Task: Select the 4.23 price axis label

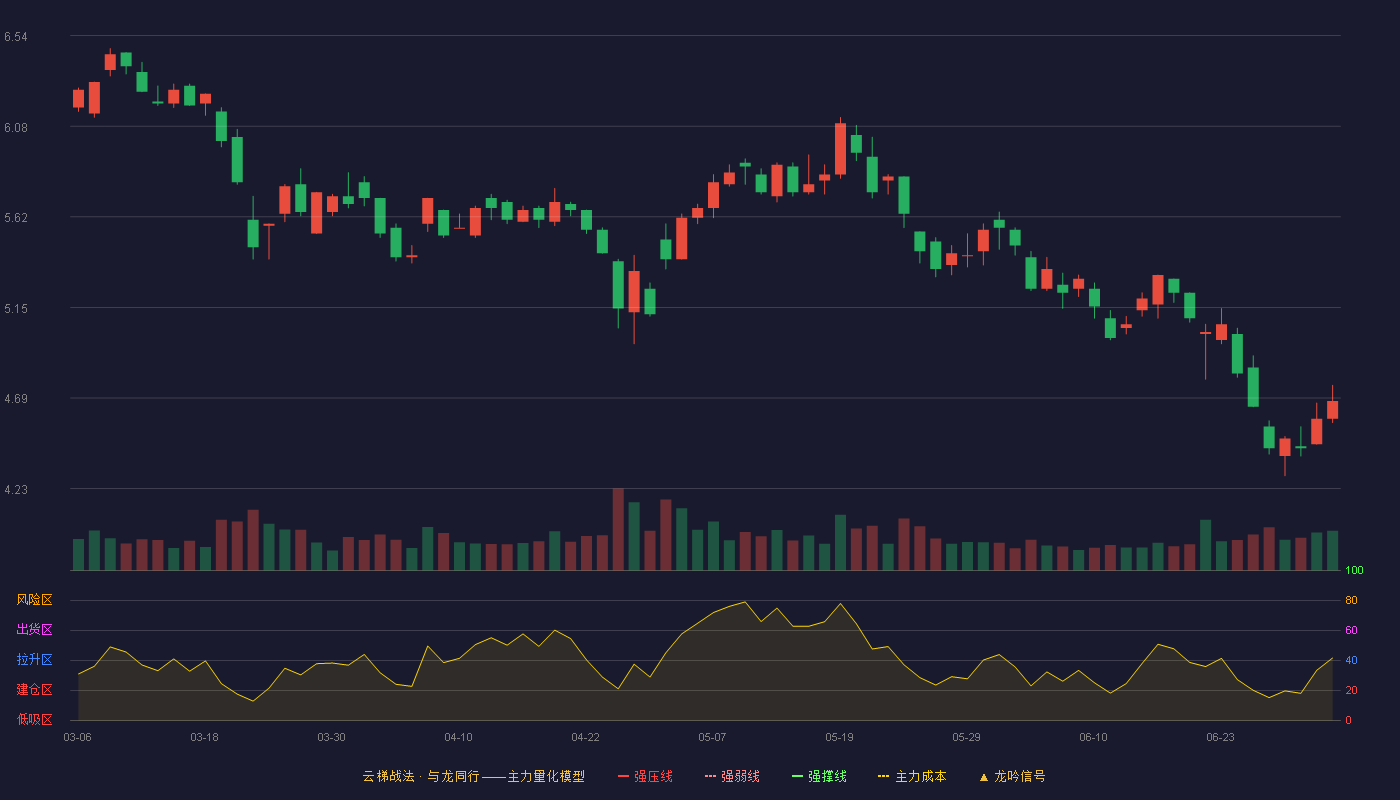Action: [x=15, y=490]
